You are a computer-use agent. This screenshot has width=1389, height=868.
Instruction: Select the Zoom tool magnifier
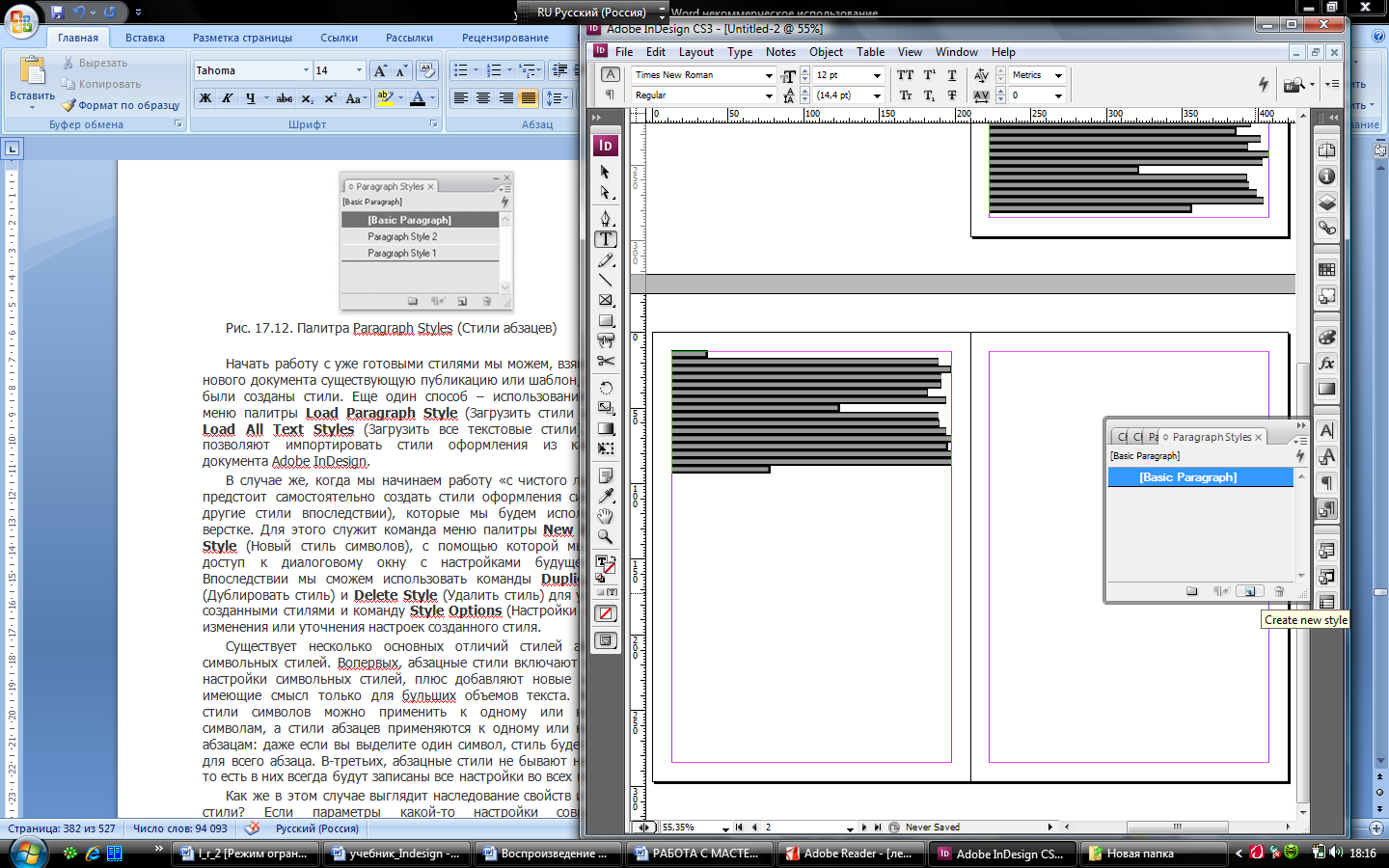coord(605,536)
